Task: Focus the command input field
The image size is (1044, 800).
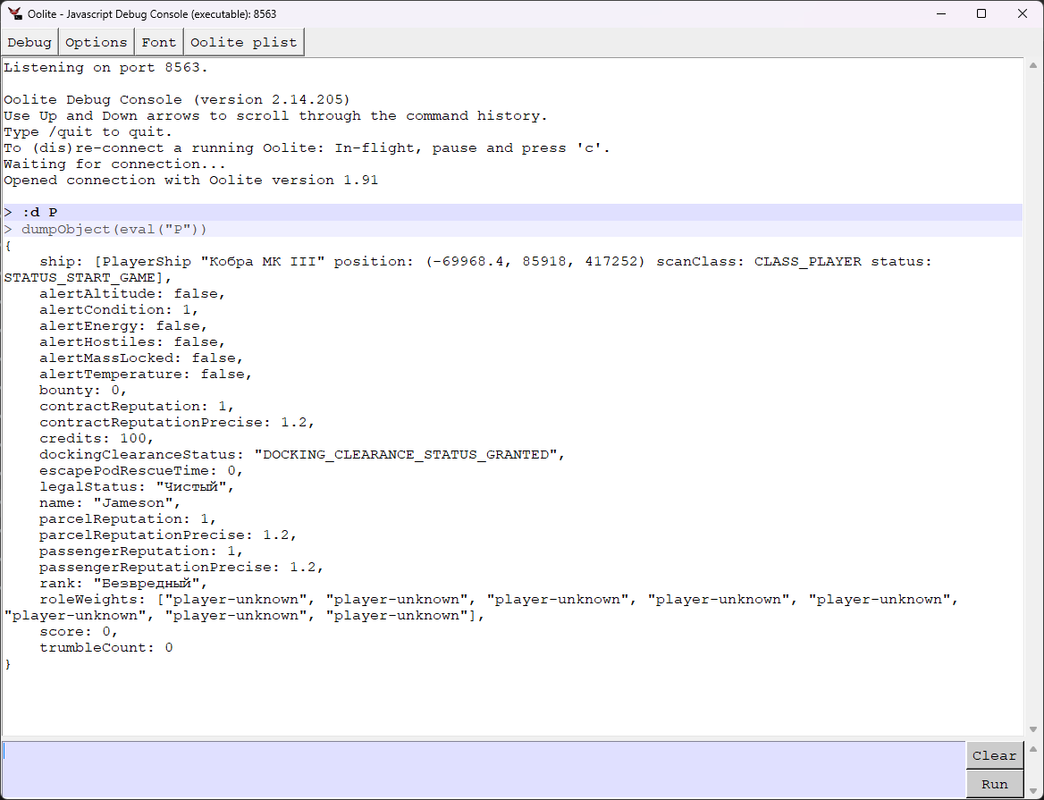Action: (483, 769)
